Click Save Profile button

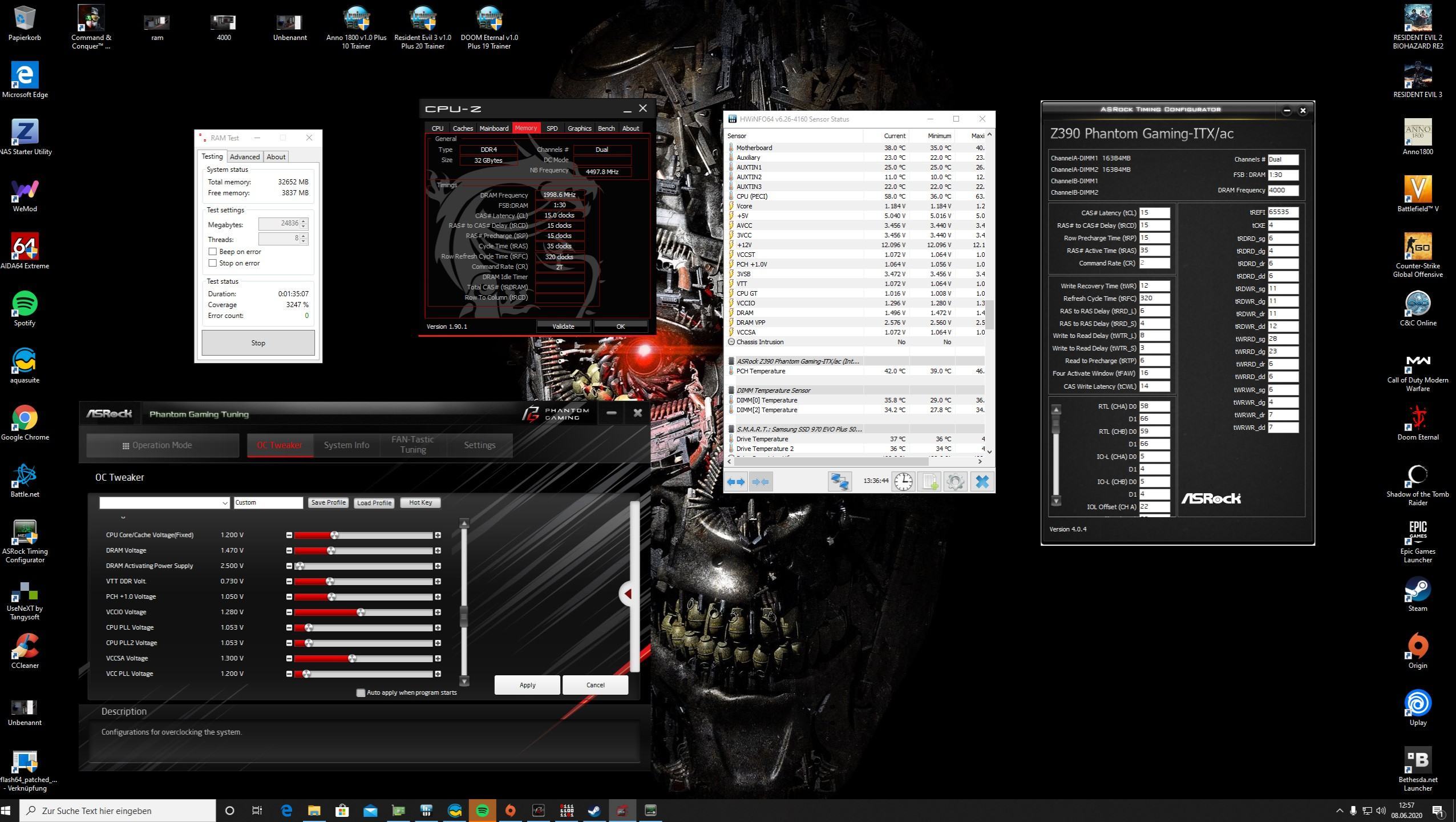(328, 503)
